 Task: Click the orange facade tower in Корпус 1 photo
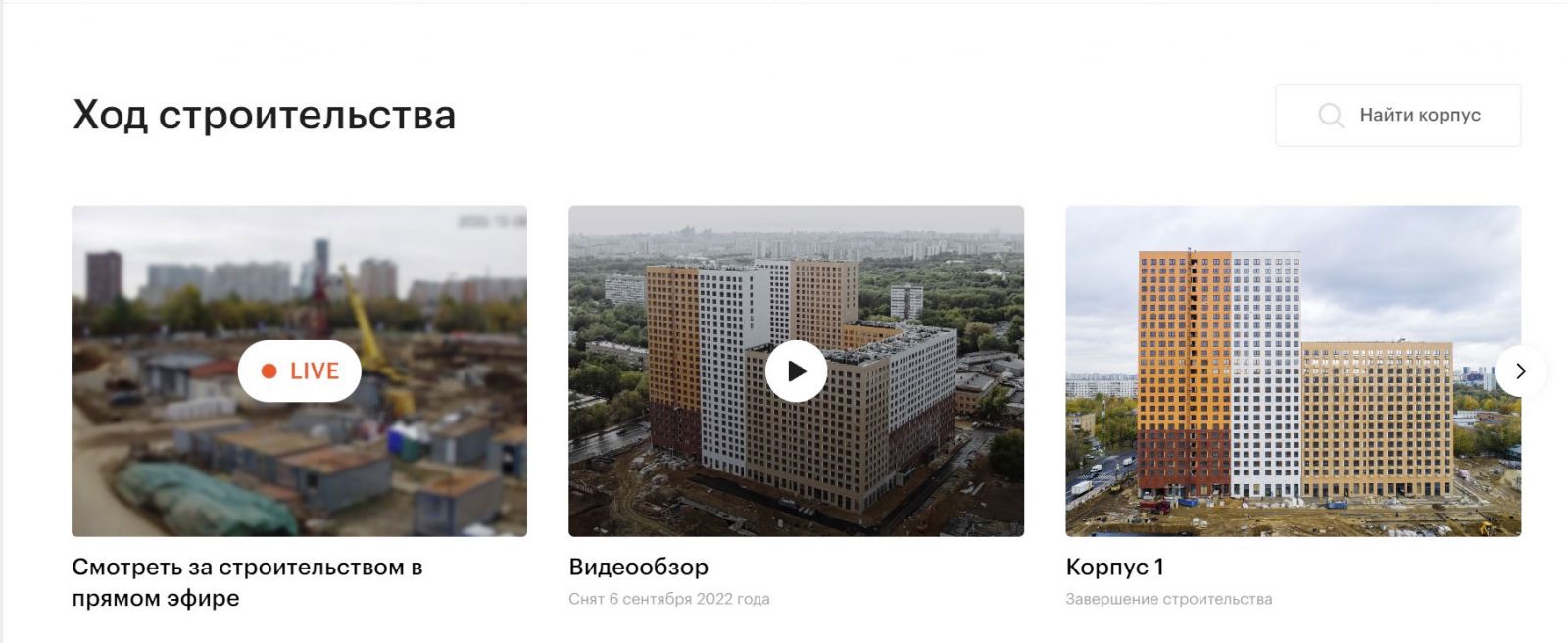pyautogui.click(x=1184, y=372)
